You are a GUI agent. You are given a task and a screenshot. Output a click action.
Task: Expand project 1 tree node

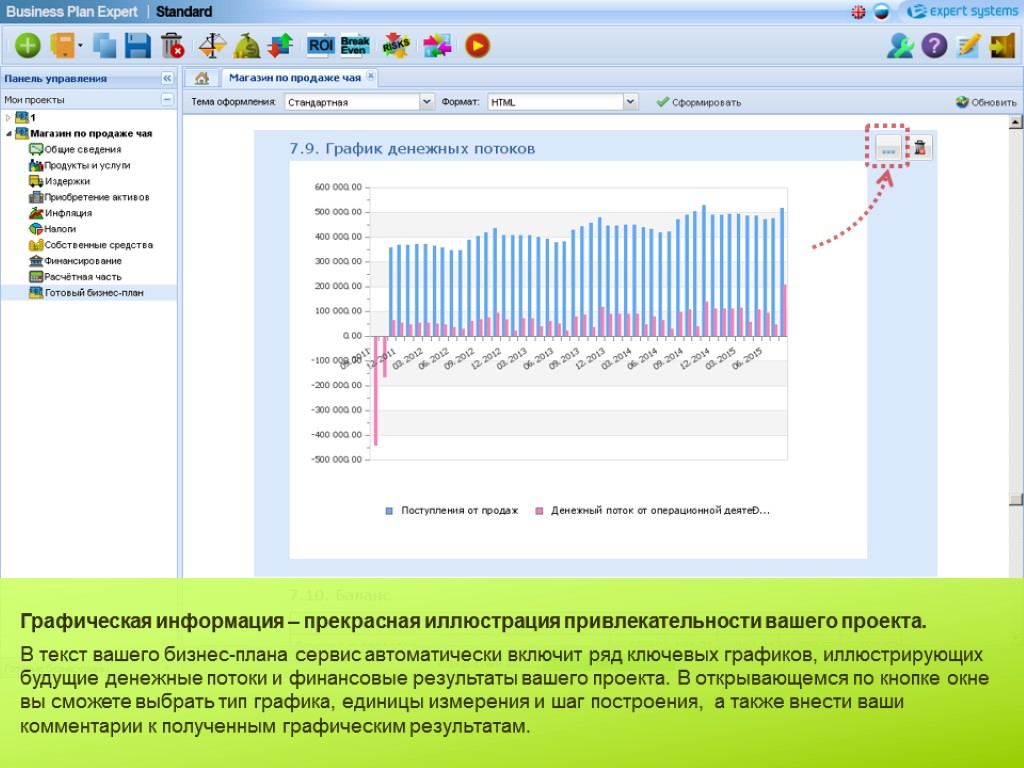coord(8,118)
